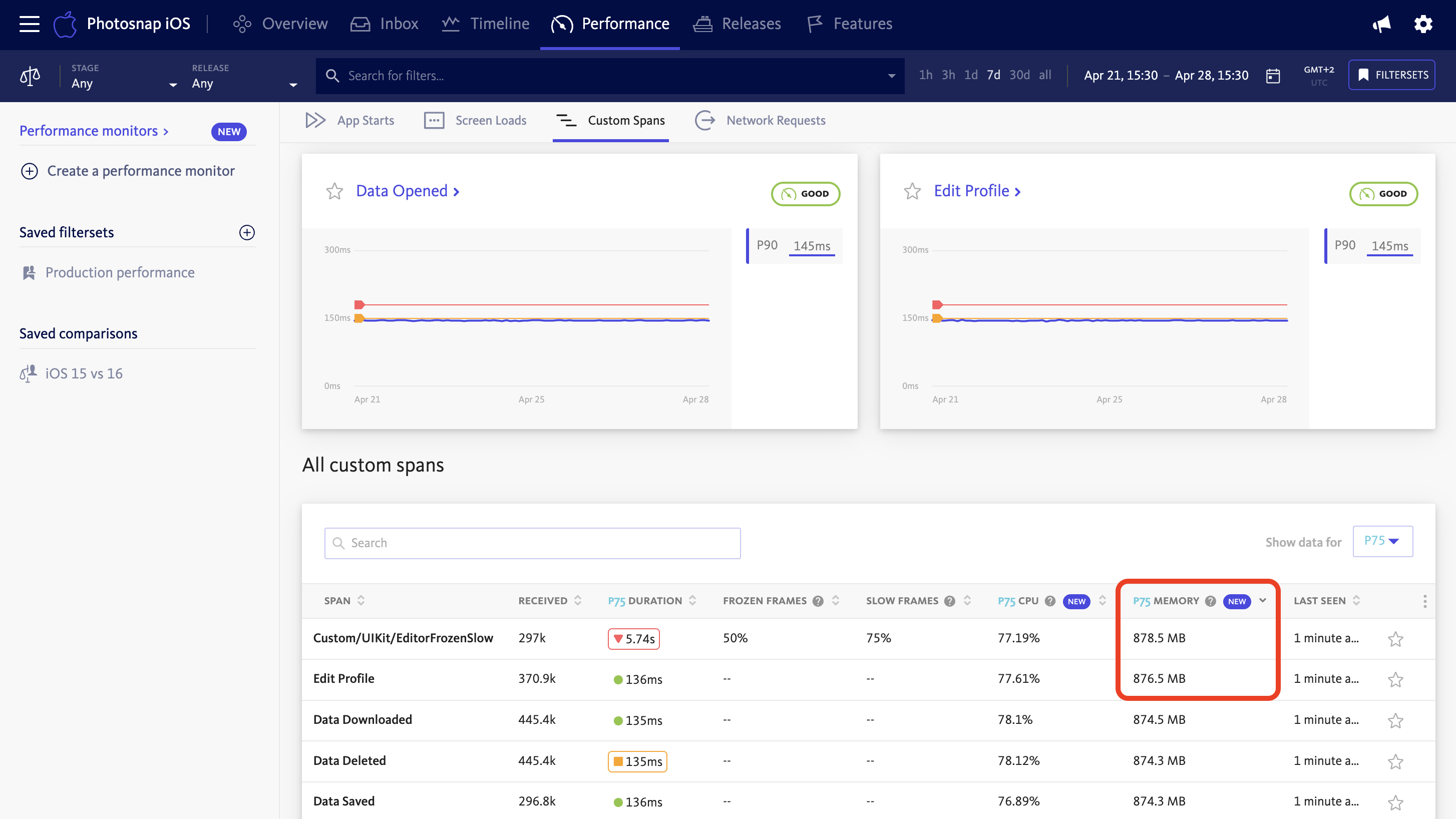Image resolution: width=1456 pixels, height=819 pixels.
Task: Sort table by Last Seen column
Action: tap(1356, 600)
